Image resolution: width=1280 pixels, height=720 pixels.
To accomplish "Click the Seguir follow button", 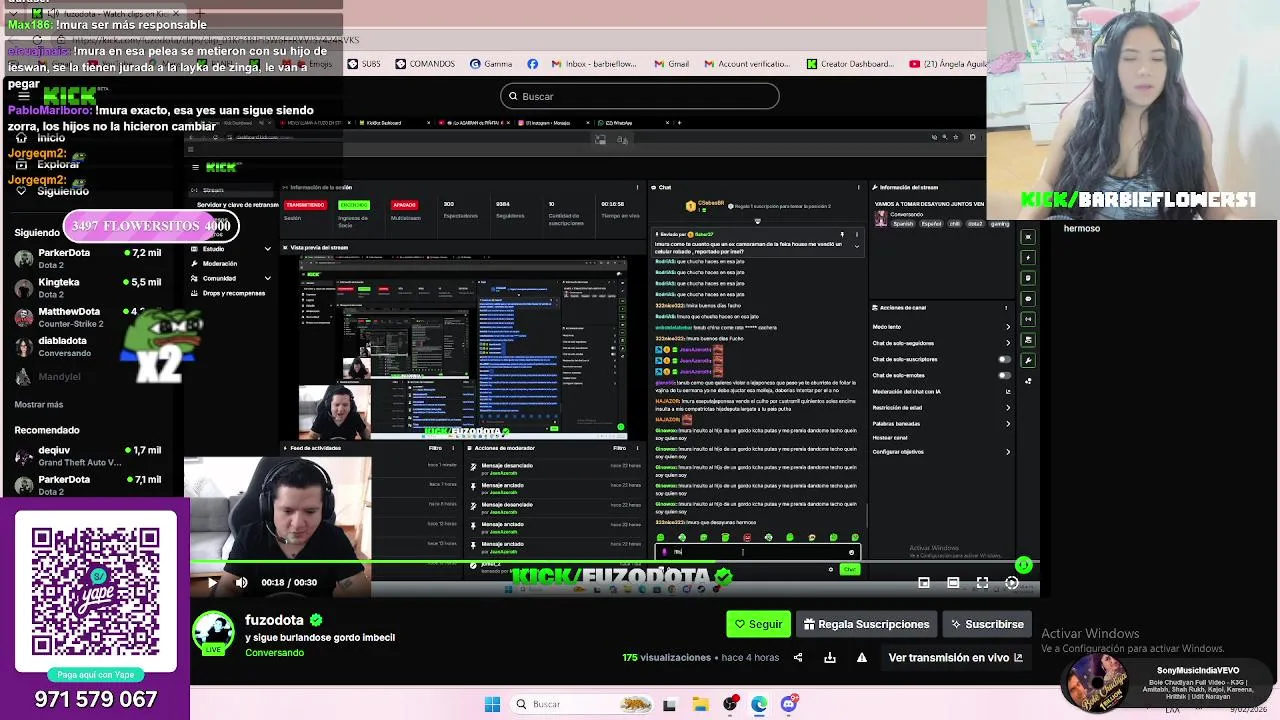I will [x=759, y=624].
